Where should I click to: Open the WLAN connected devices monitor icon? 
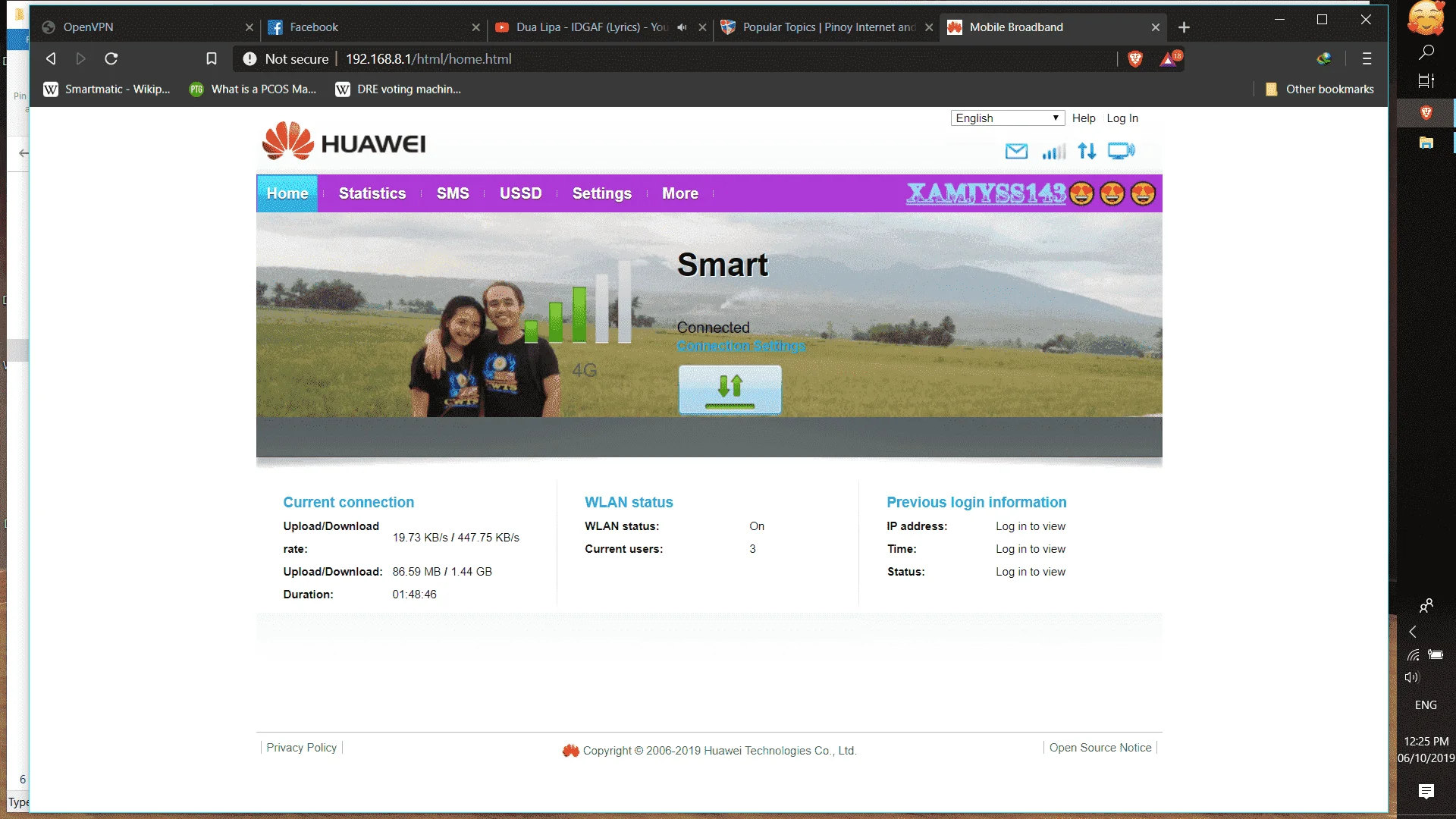click(1121, 151)
